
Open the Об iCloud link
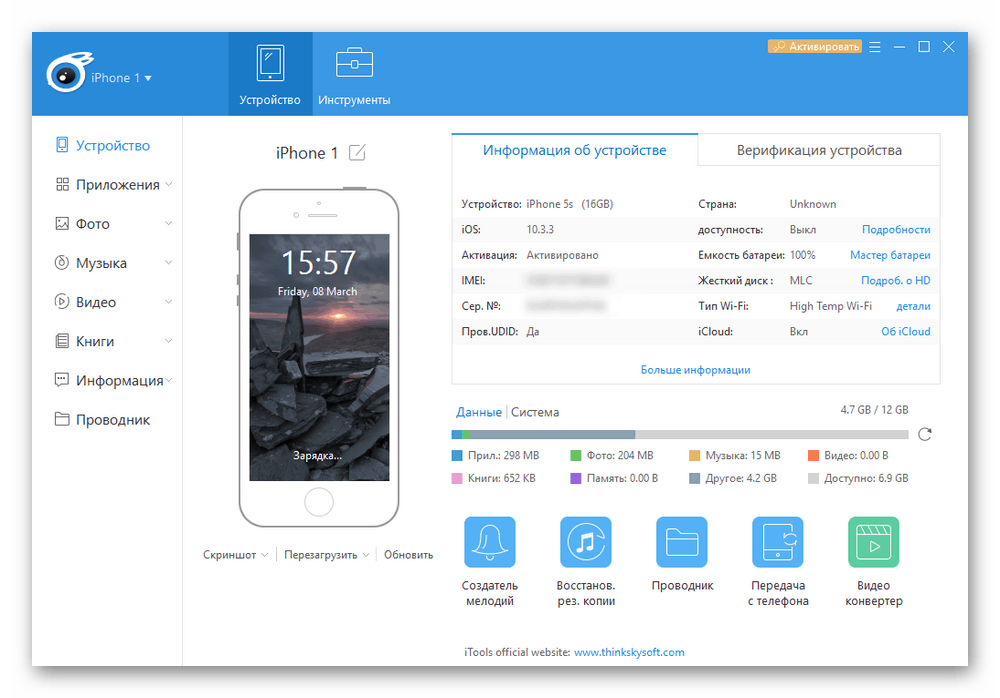(906, 332)
